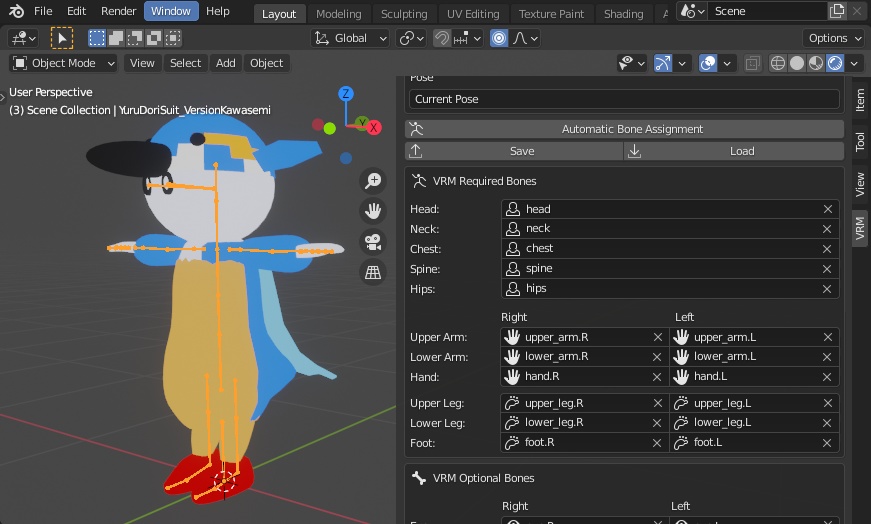The height and width of the screenshot is (524, 871).
Task: Open the Edit menu
Action: click(76, 11)
